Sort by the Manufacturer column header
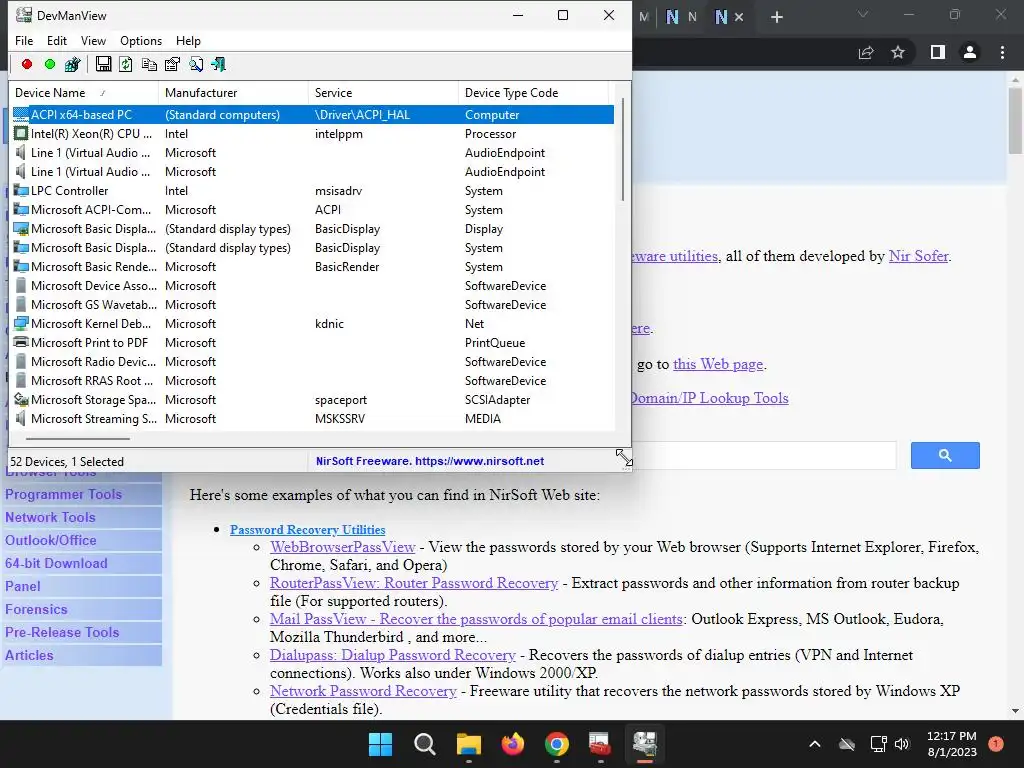1024x768 pixels. coord(233,93)
